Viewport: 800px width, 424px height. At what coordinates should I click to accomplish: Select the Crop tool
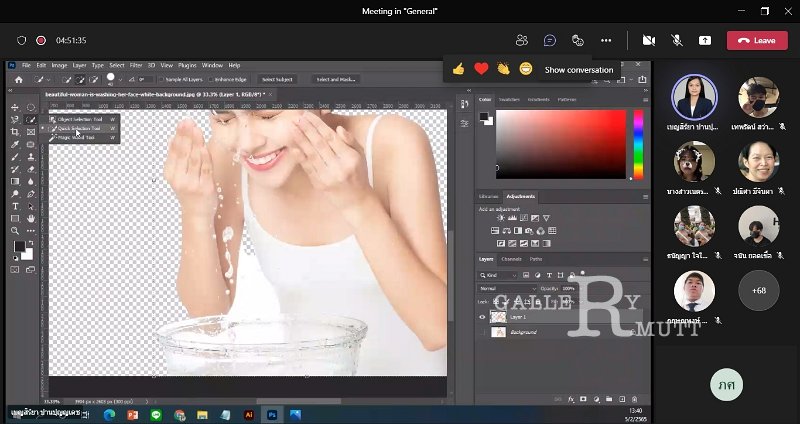coord(15,132)
